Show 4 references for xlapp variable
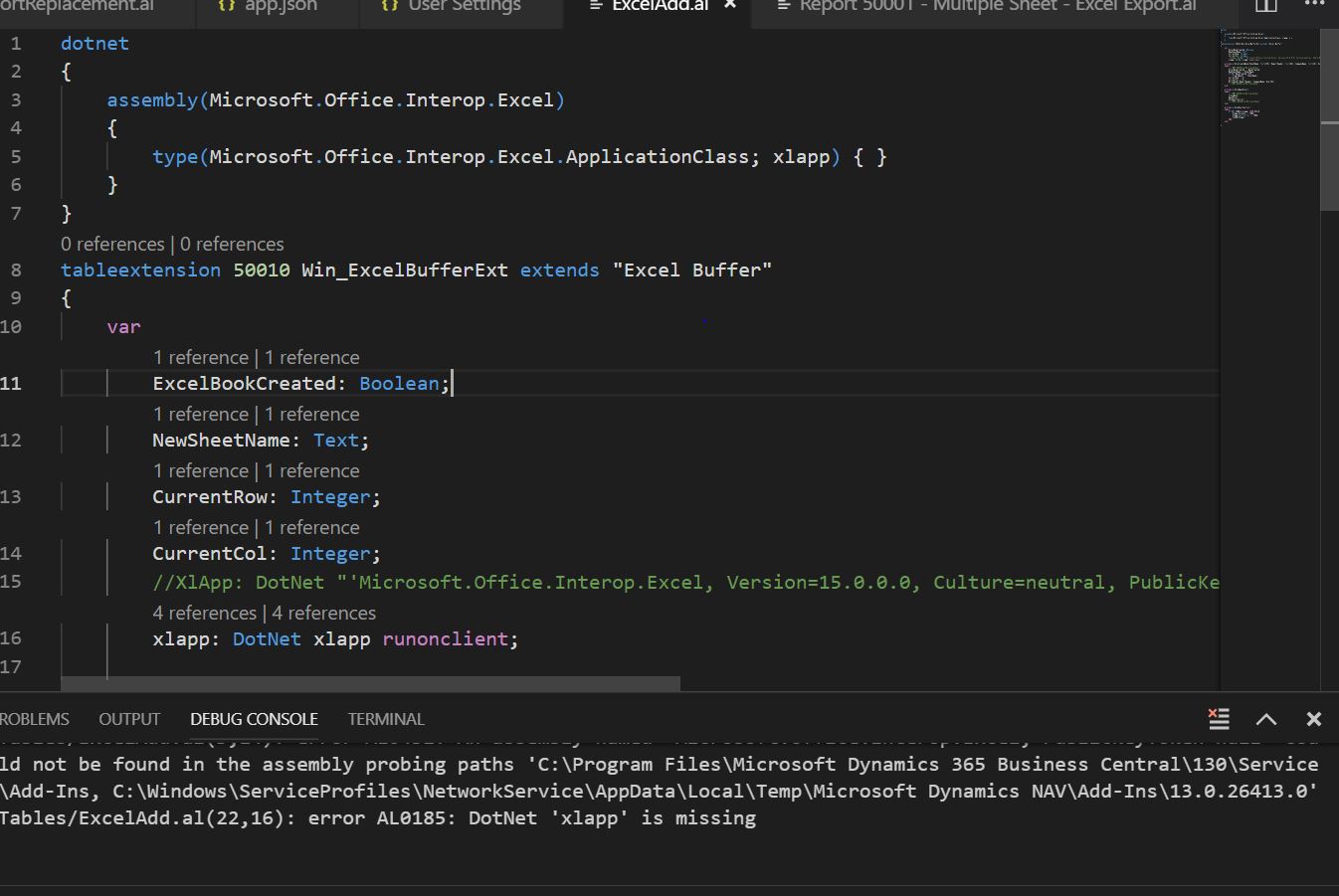The height and width of the screenshot is (896, 1339). (x=204, y=613)
